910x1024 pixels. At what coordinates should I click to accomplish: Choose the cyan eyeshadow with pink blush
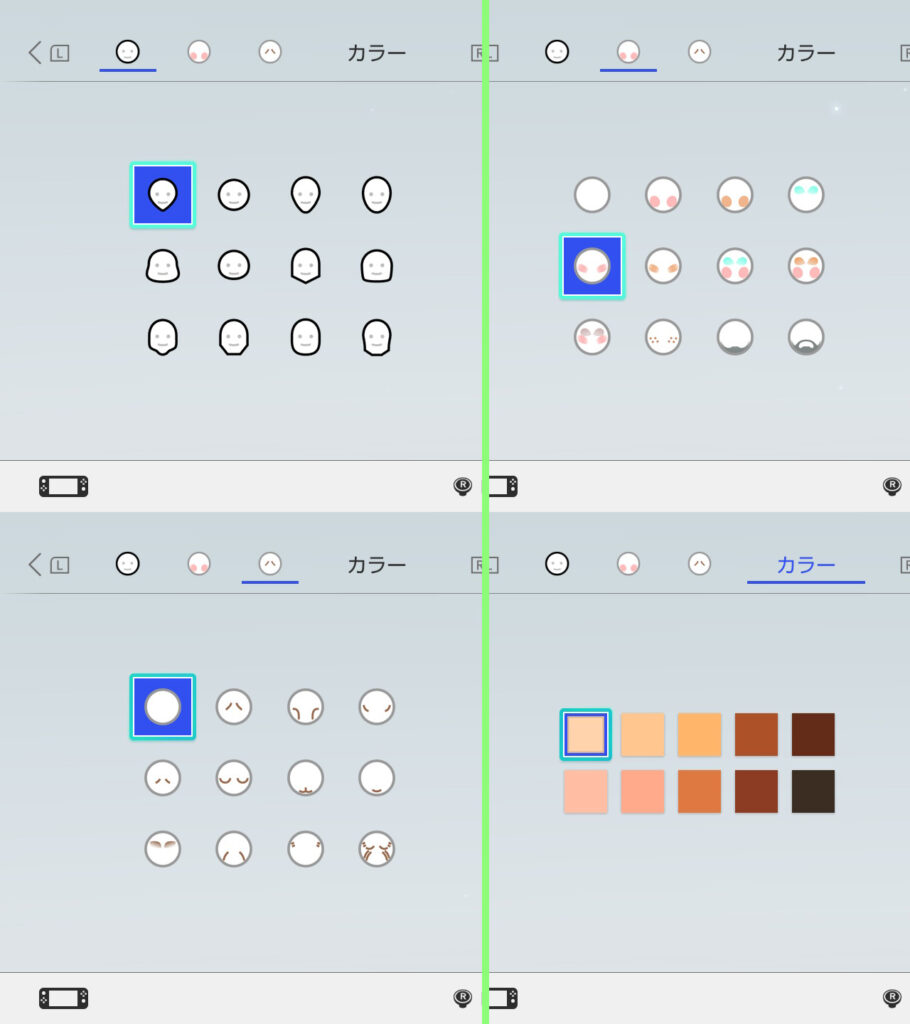point(734,266)
